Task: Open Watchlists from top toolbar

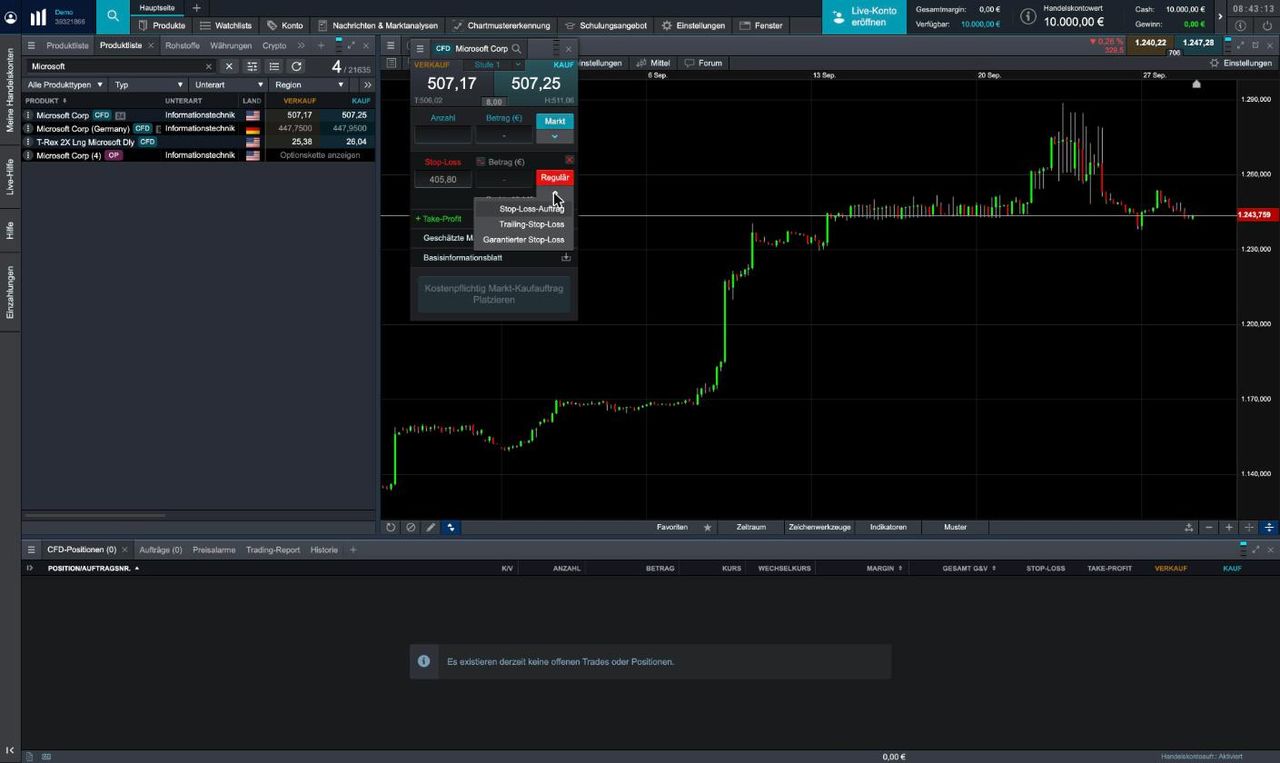Action: click(x=225, y=25)
